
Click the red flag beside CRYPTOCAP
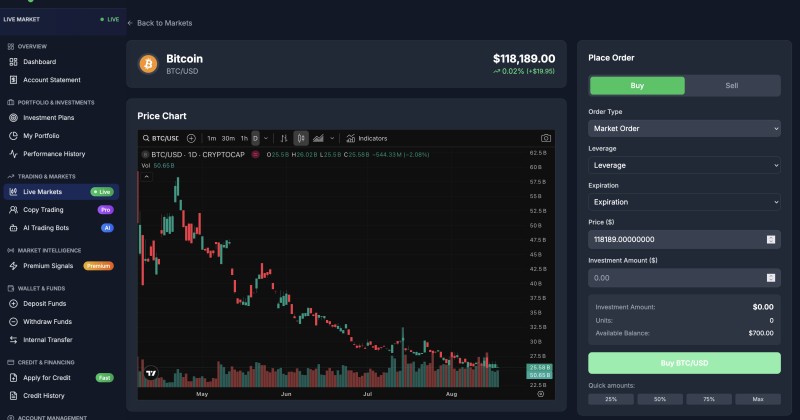[256, 155]
